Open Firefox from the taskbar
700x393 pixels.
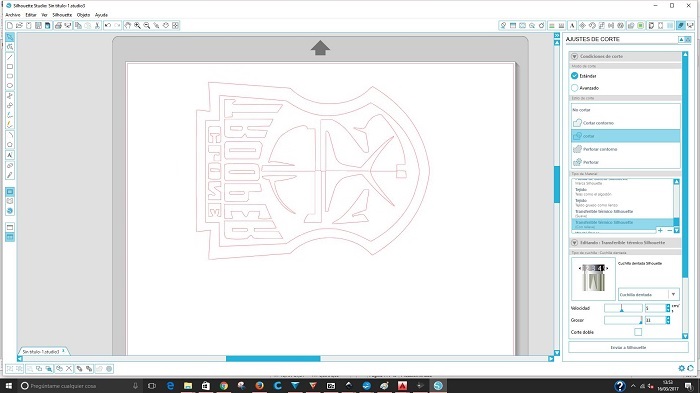coord(259,386)
